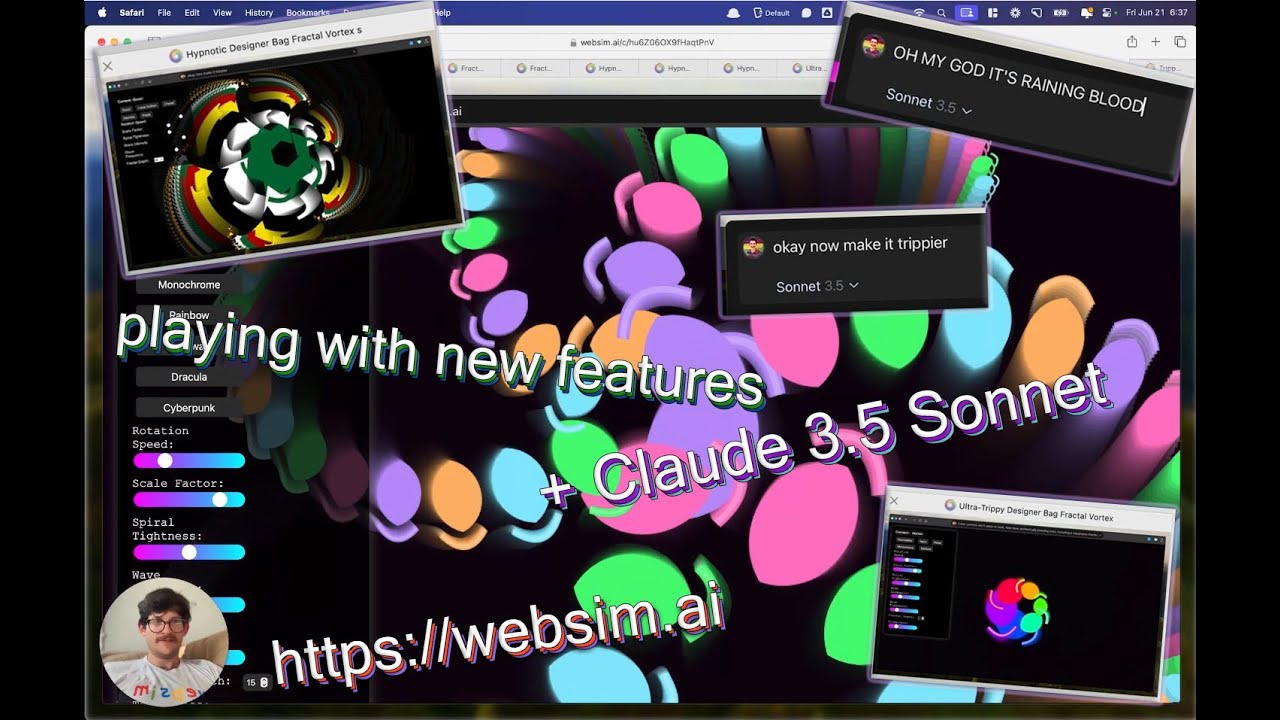Click fractal preview in Ultra-Trippy window
Viewport: 1280px width, 720px height.
click(x=1017, y=609)
